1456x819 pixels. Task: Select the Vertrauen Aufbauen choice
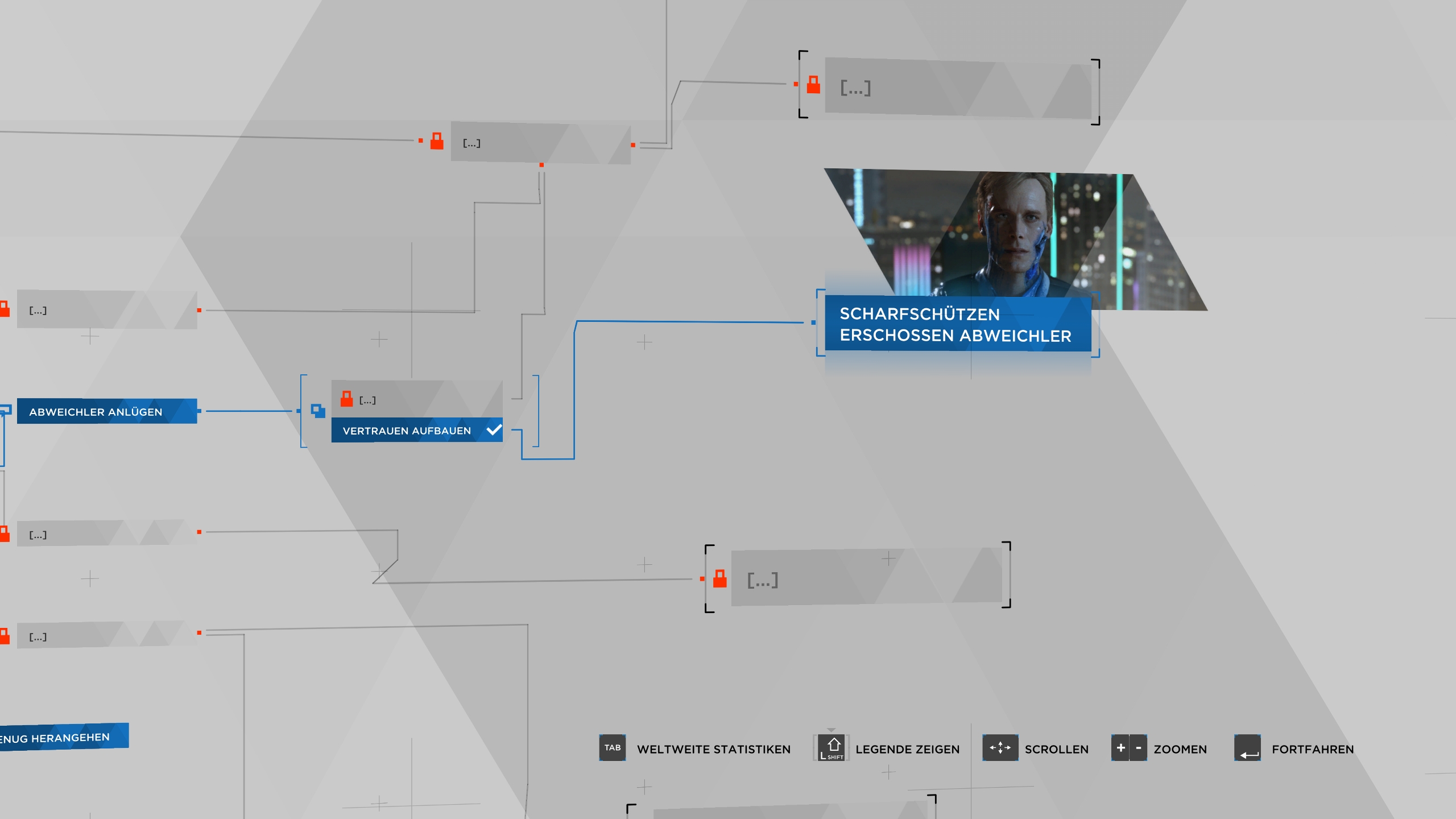tap(407, 431)
